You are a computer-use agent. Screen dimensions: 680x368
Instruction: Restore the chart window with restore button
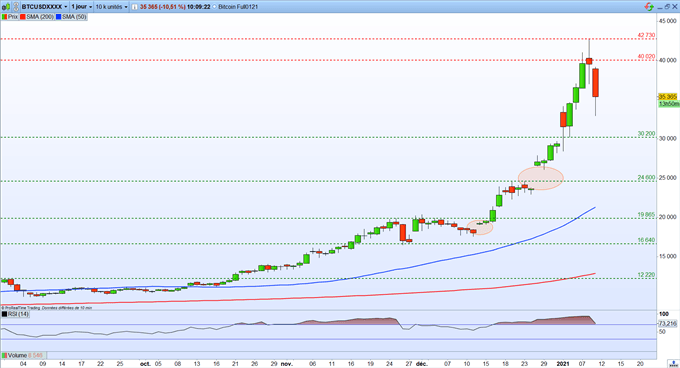667,7
